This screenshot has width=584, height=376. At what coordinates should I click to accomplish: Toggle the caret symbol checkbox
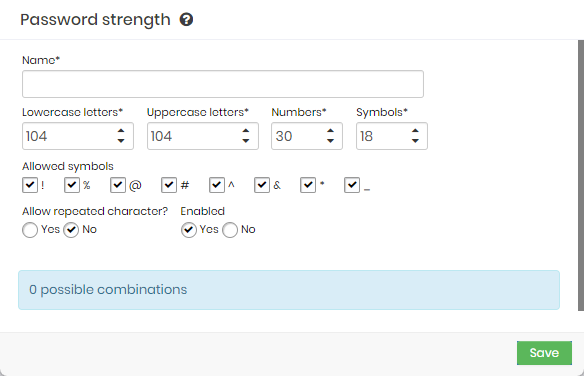[217, 185]
